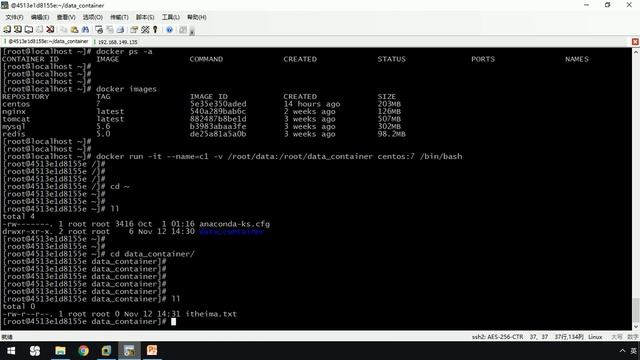640x360 pixels.
Task: Click the red Disconnect toolbar icon
Action: 50,29
